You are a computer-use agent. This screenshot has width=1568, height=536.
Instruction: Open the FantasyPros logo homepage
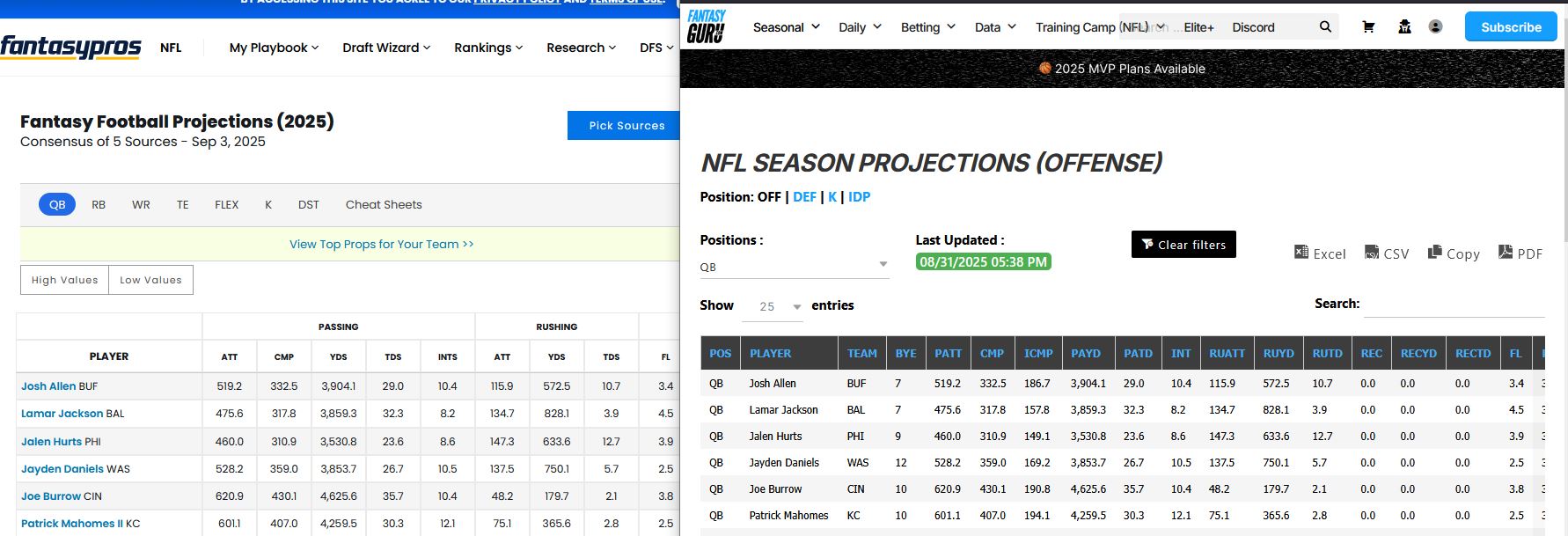[x=70, y=47]
